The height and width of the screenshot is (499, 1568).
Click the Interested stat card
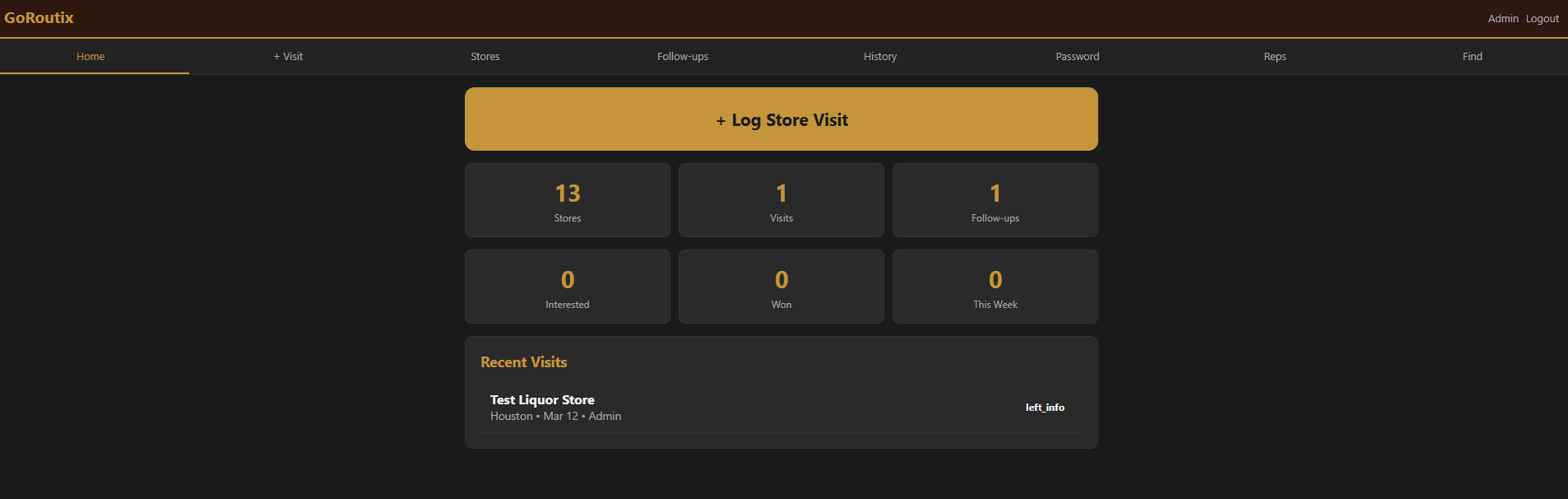[x=568, y=287]
